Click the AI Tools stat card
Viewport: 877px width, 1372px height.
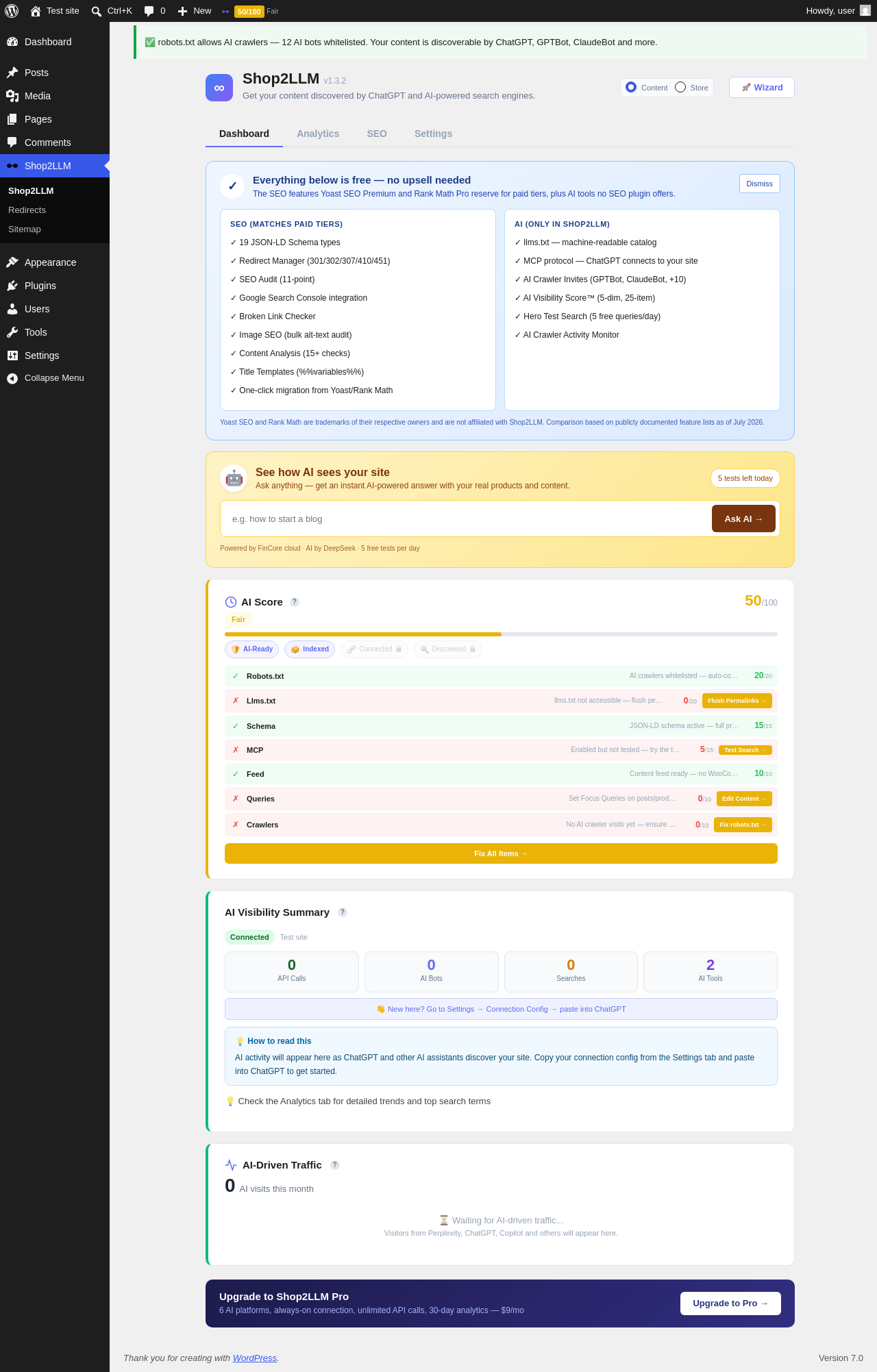[711, 972]
